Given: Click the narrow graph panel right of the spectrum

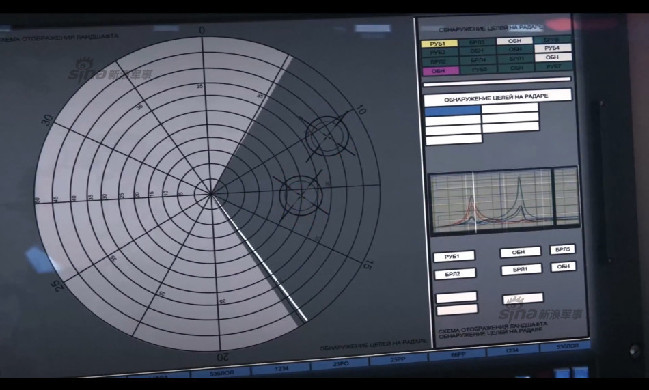Looking at the screenshot, I should 566,197.
